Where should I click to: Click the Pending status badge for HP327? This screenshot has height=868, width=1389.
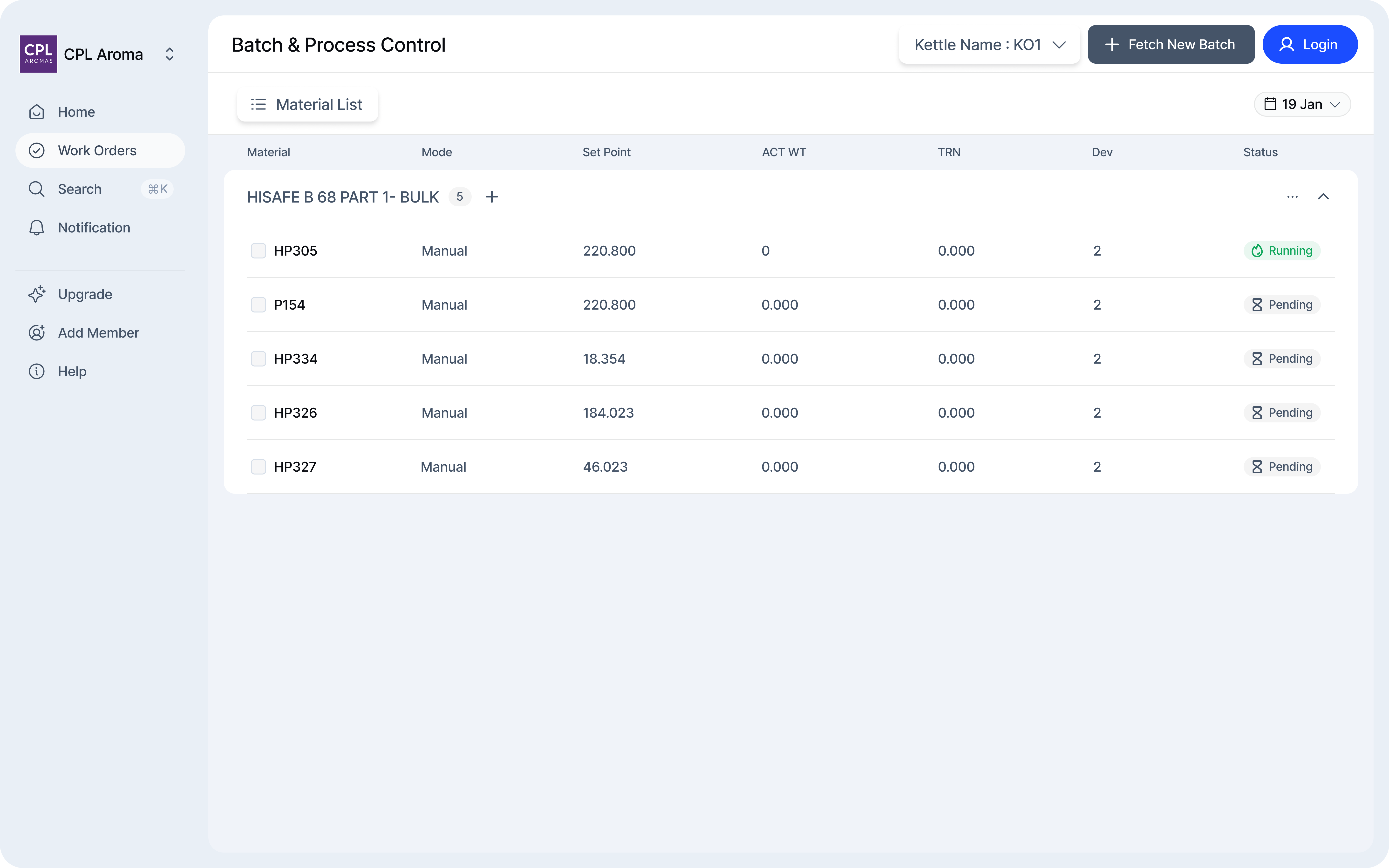pyautogui.click(x=1282, y=467)
